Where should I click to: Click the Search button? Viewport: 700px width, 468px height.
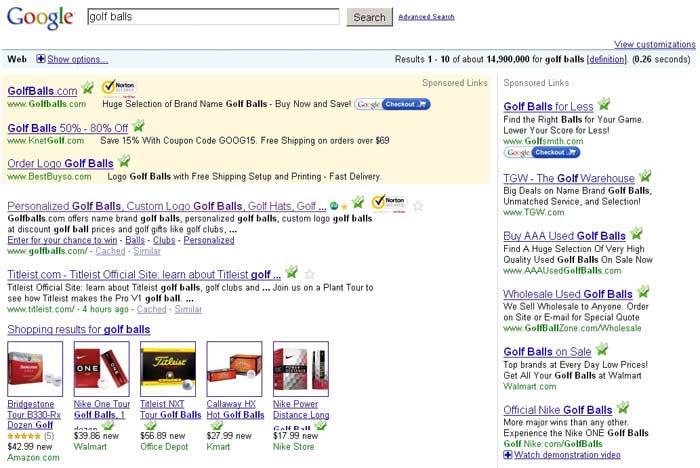[369, 17]
